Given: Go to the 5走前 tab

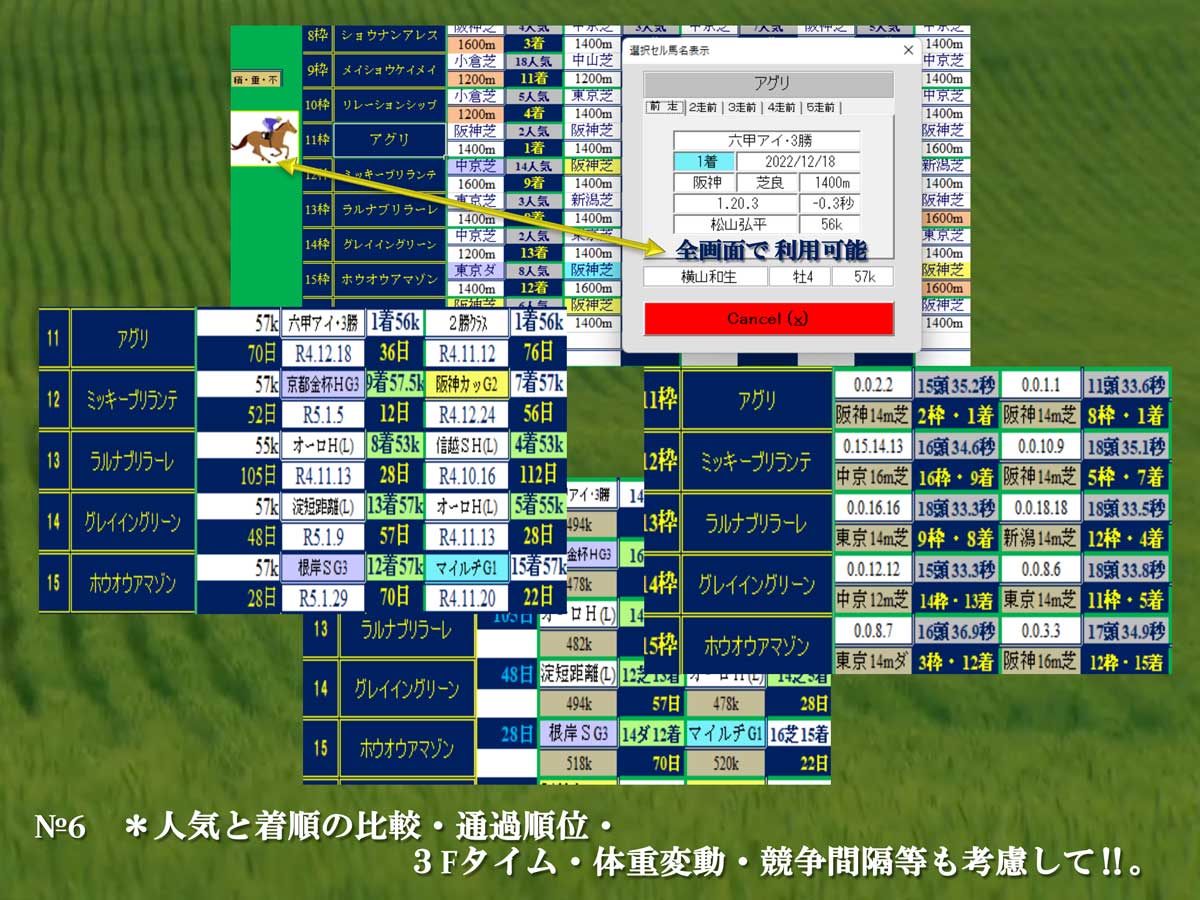Looking at the screenshot, I should pyautogui.click(x=820, y=107).
